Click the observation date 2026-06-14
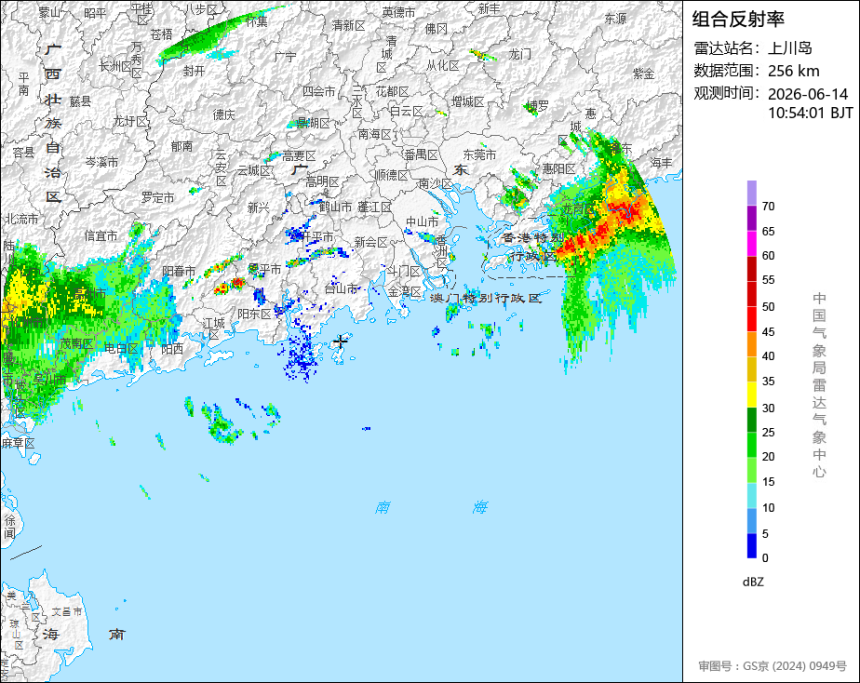The height and width of the screenshot is (683, 860). tap(807, 94)
